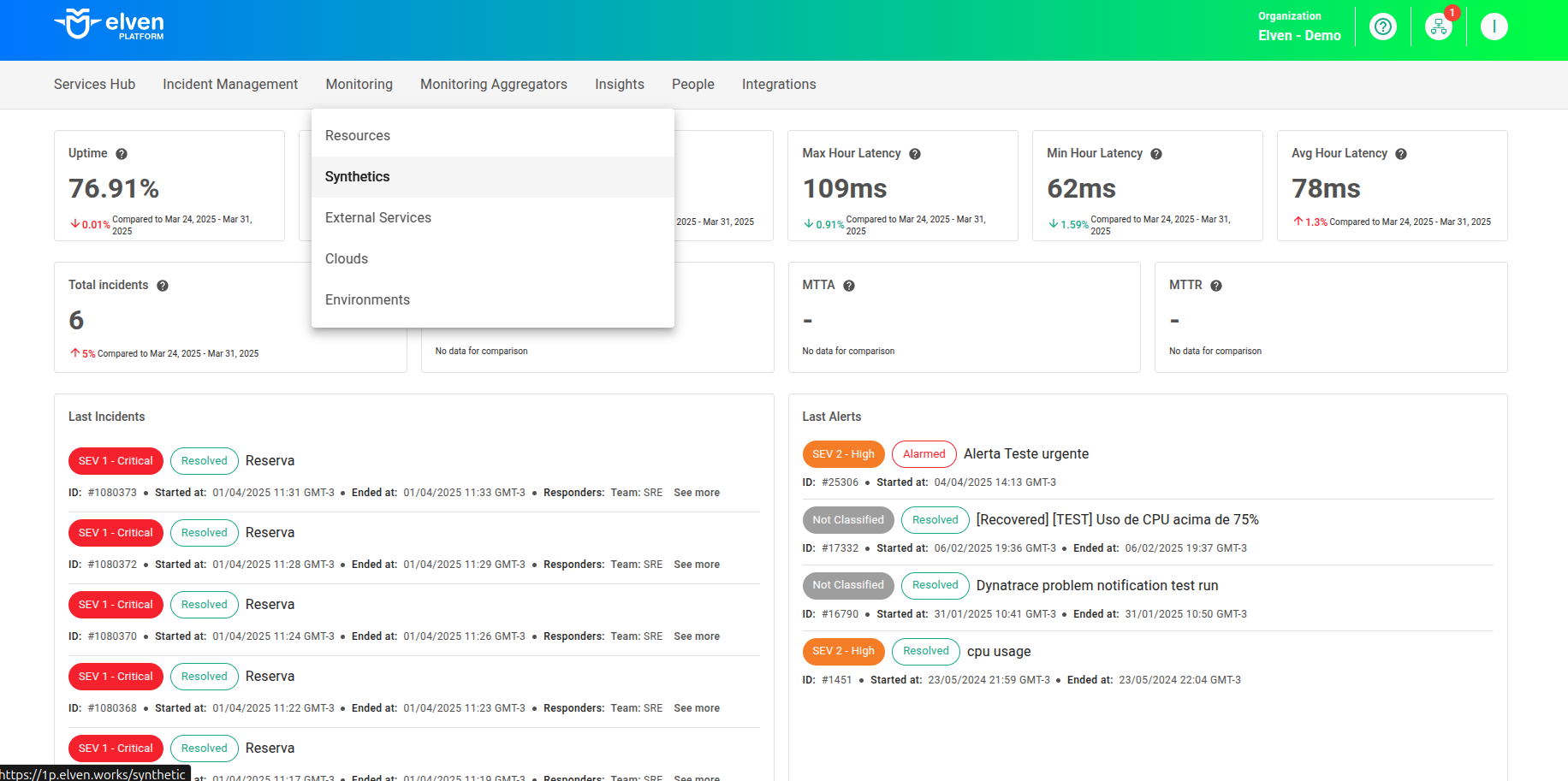Viewport: 1568px width, 781px height.
Task: Click the Max Hour Latency info icon
Action: (915, 154)
